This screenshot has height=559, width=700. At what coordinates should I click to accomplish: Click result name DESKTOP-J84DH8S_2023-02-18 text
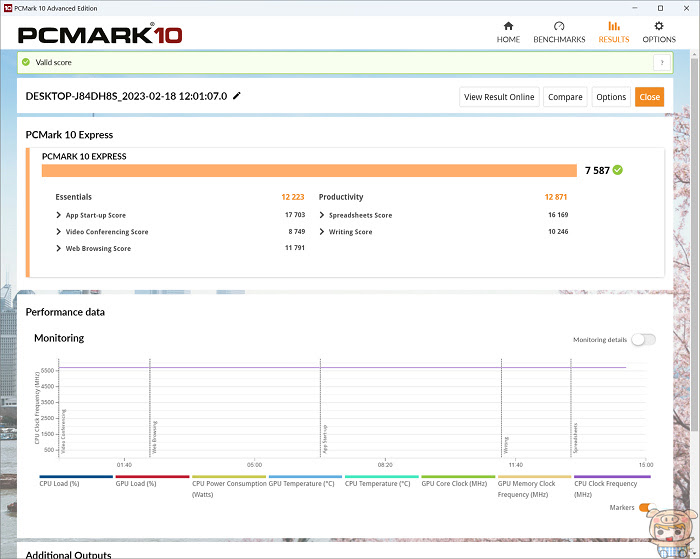coord(126,96)
